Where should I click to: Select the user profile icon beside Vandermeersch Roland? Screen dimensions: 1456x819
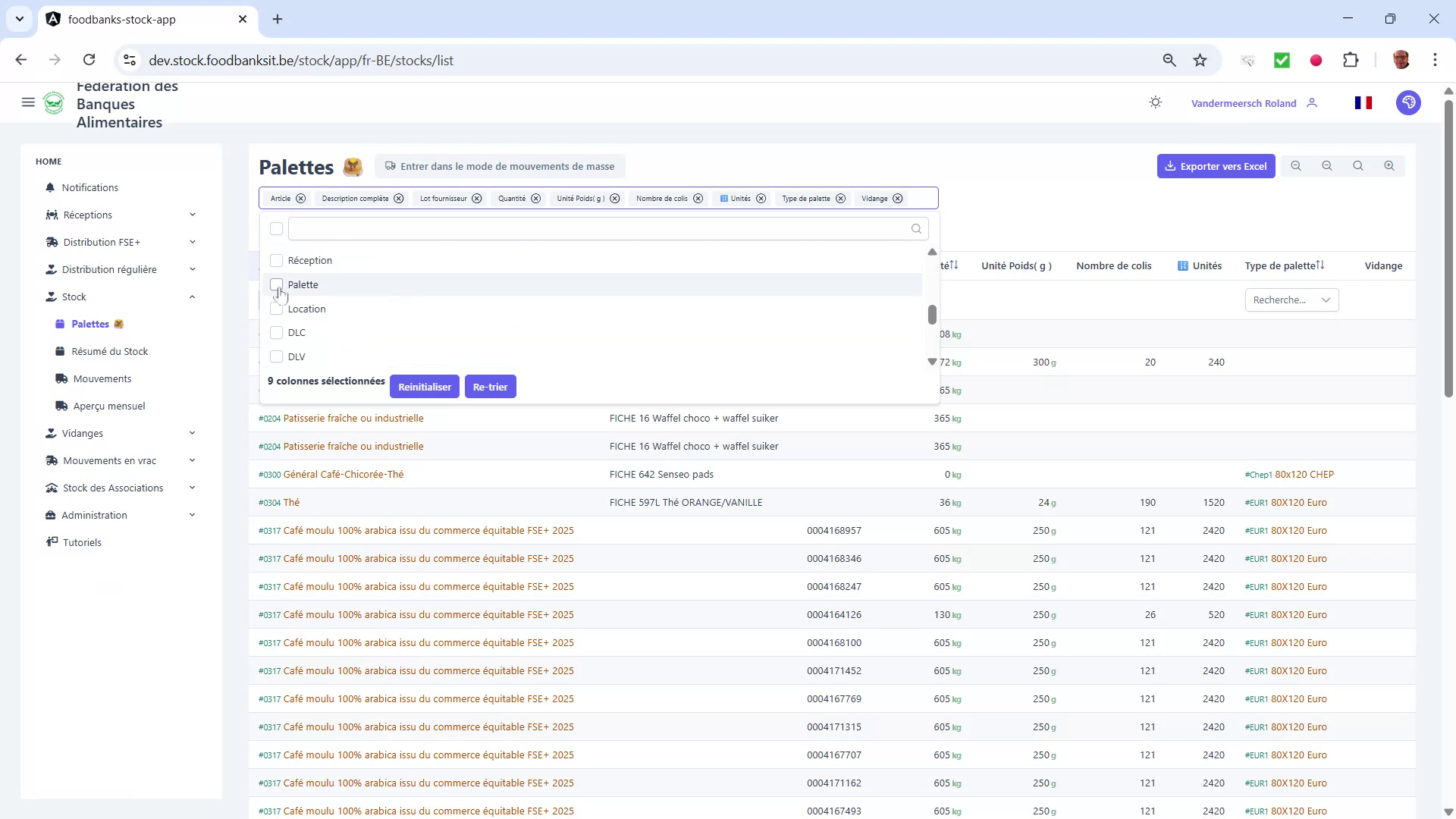tap(1312, 103)
